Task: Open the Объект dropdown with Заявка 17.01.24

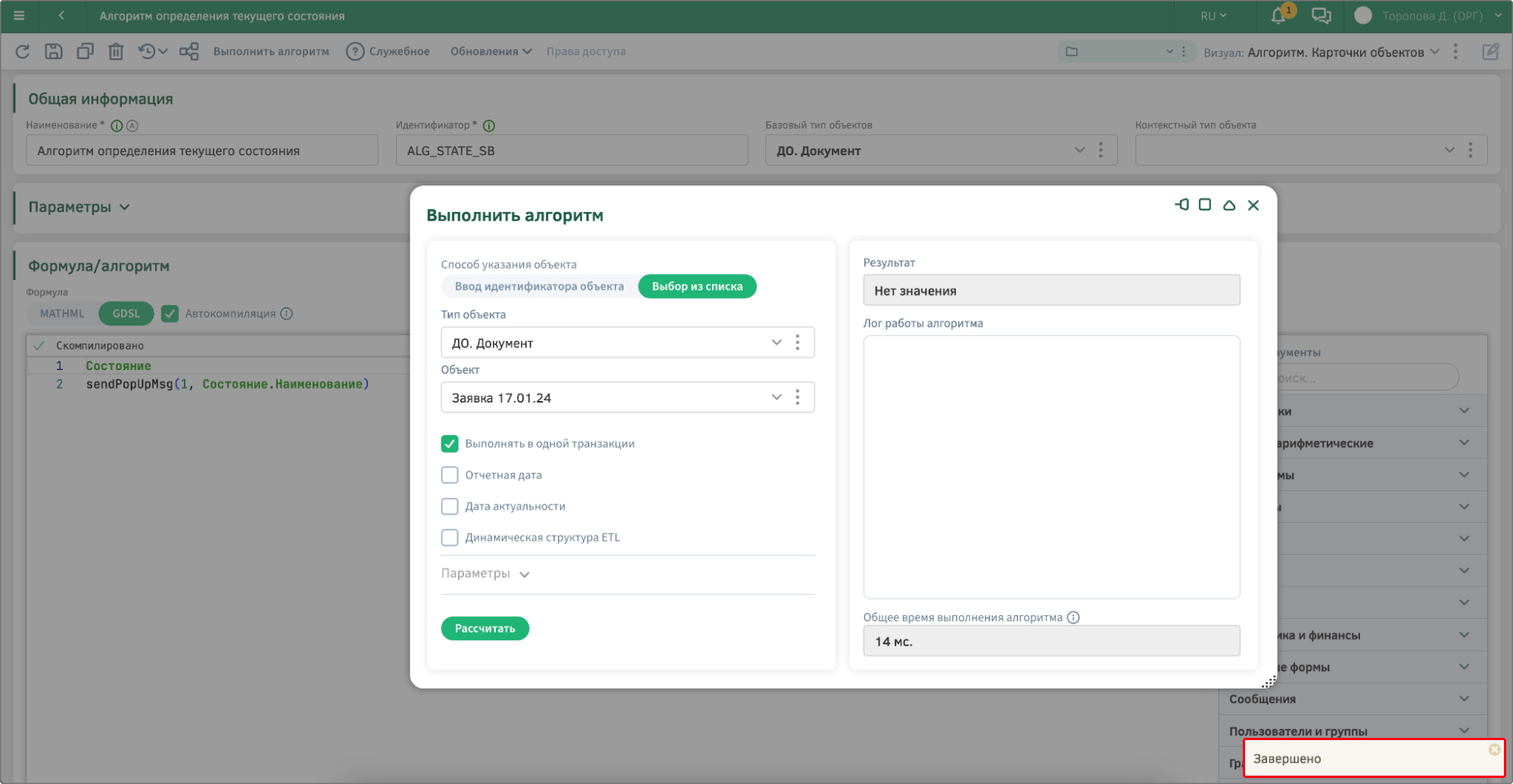Action: (x=776, y=398)
